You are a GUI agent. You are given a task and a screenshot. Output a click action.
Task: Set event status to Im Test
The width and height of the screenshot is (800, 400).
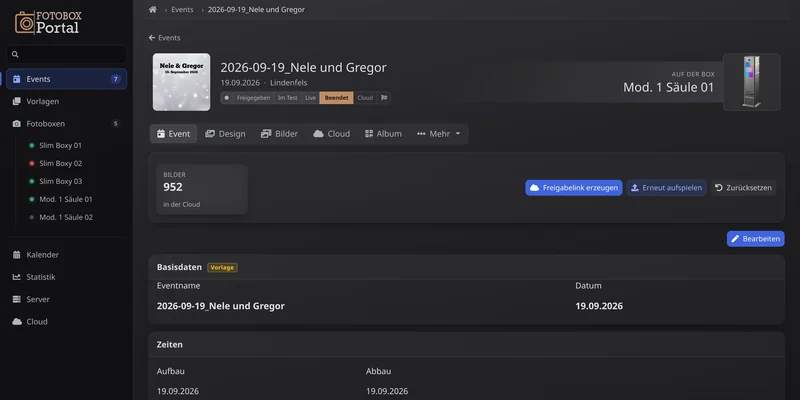[x=287, y=98]
